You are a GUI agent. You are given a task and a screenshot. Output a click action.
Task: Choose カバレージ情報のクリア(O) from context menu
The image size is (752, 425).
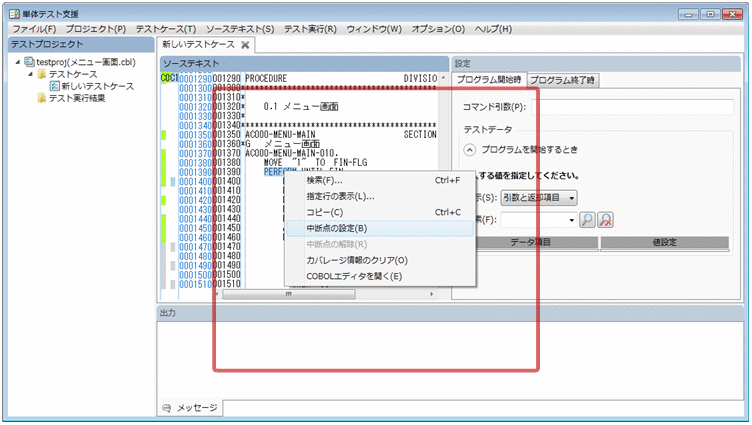[380, 260]
